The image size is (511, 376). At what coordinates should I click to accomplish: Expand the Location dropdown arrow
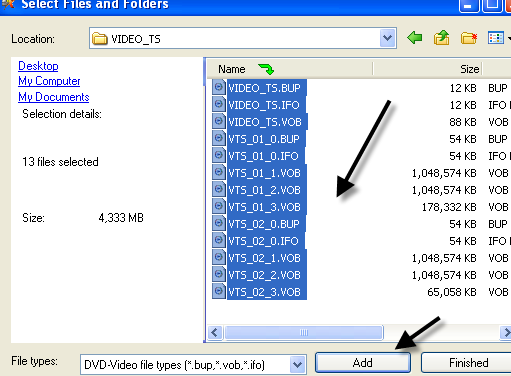click(387, 38)
